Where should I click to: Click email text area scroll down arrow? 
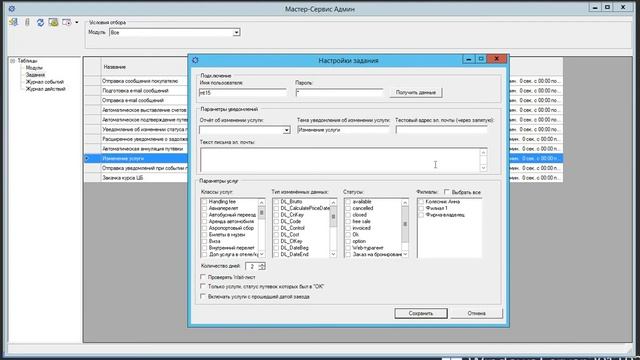(x=483, y=168)
